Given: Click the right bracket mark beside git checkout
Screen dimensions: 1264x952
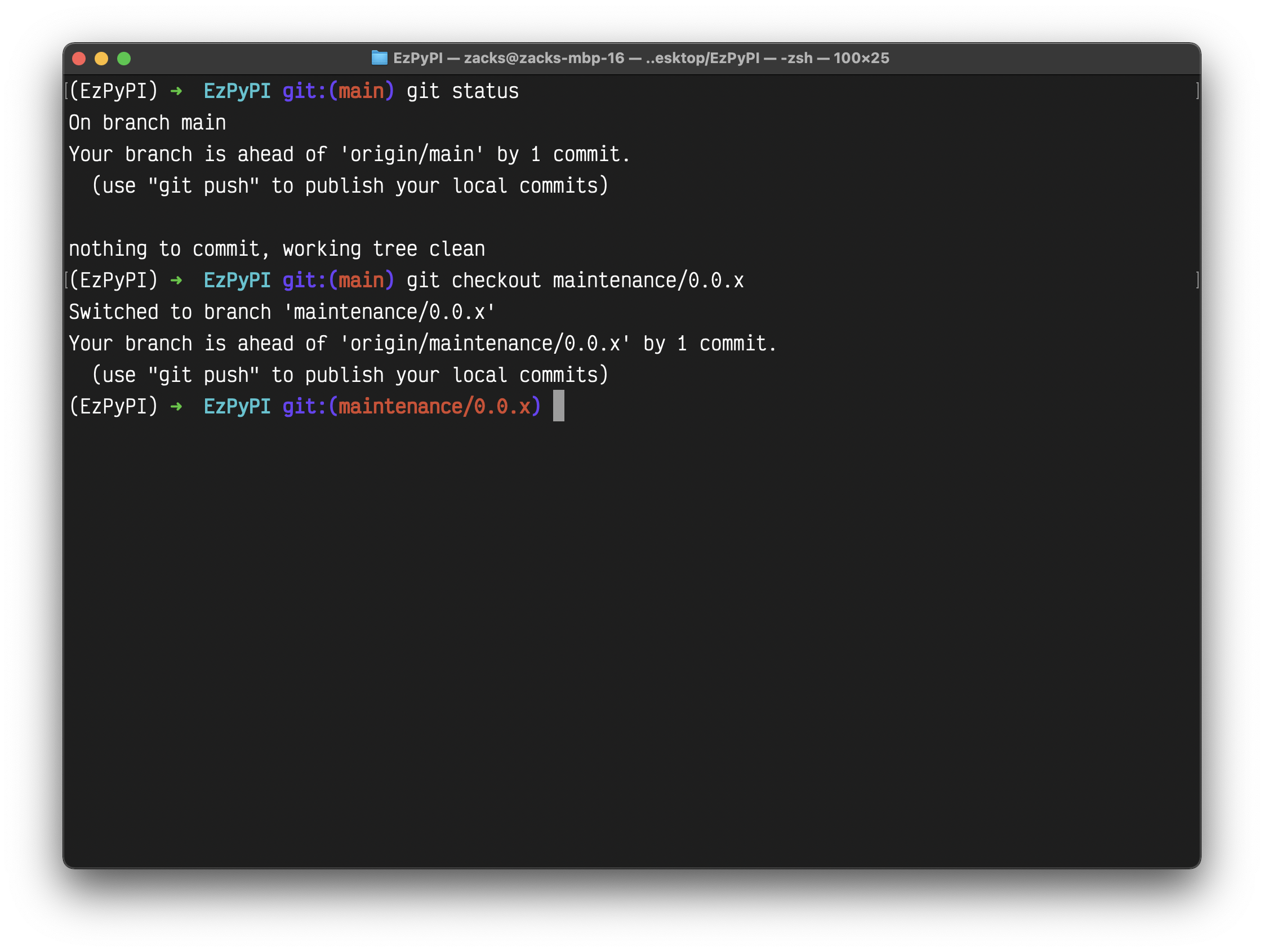Looking at the screenshot, I should coord(1197,280).
